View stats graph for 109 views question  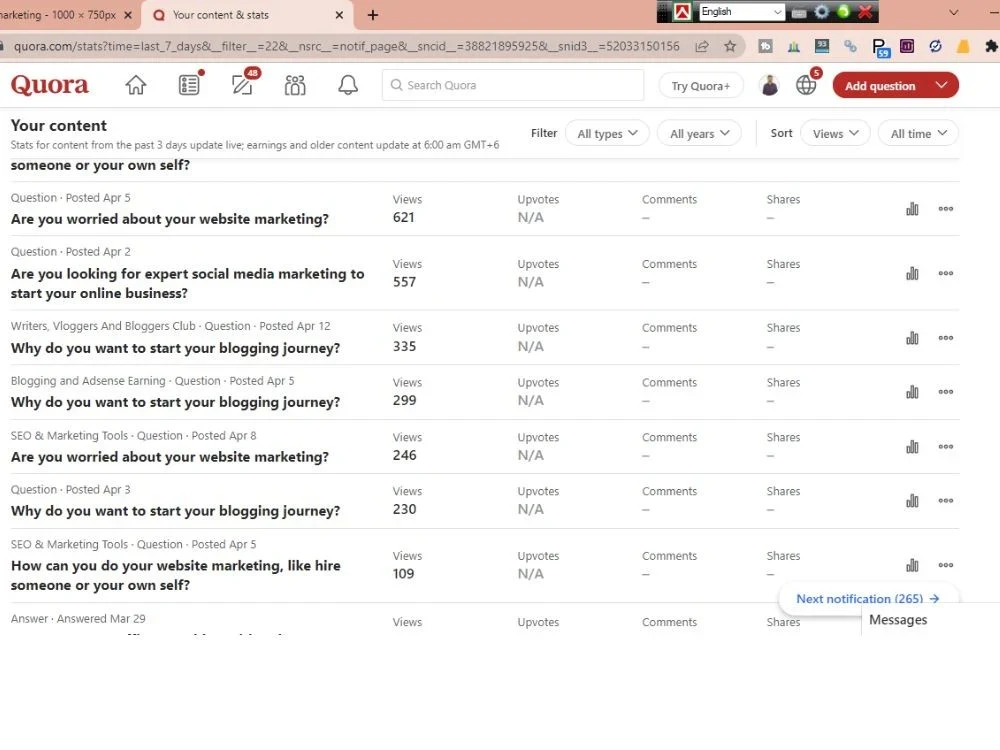click(912, 565)
